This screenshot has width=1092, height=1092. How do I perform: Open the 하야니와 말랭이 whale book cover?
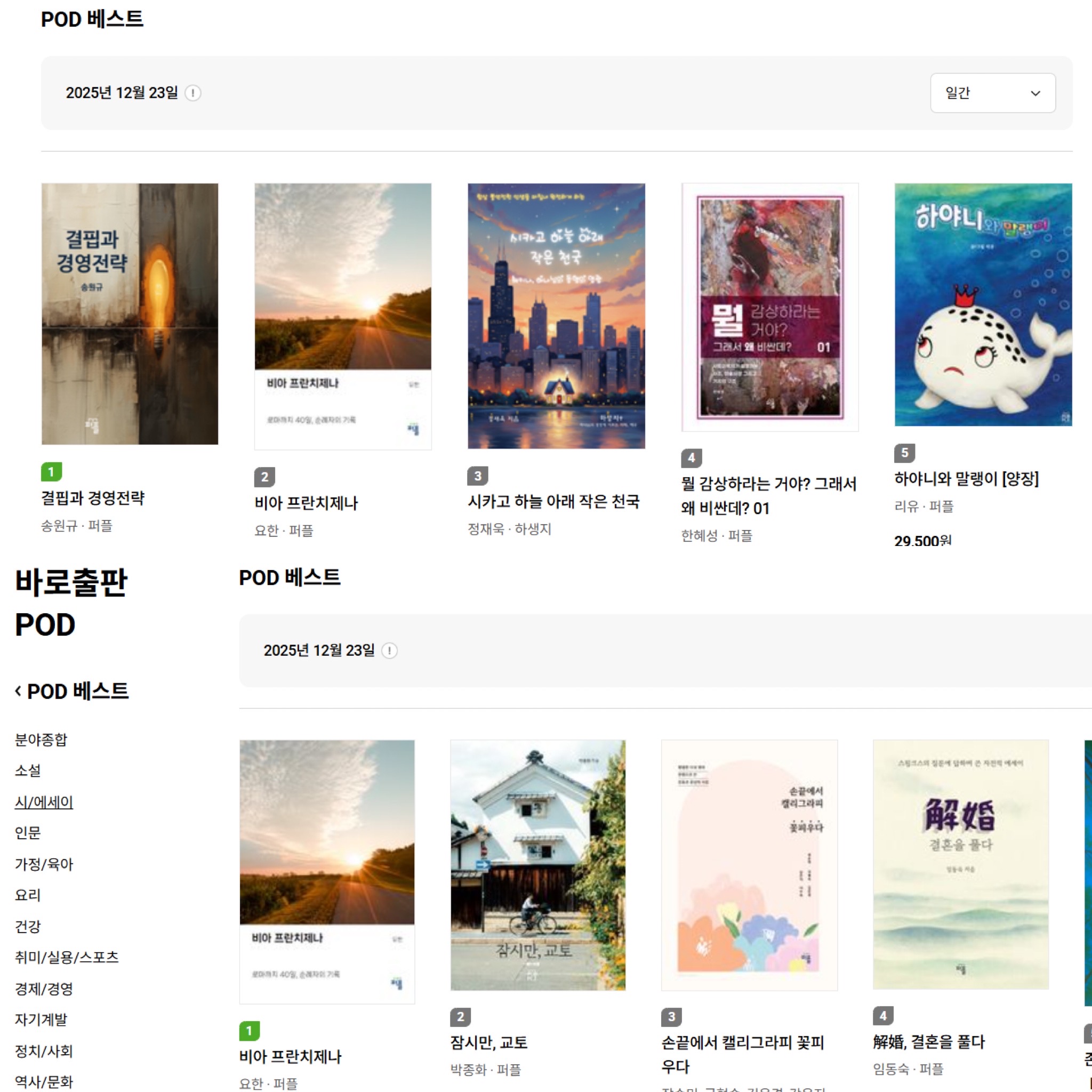coord(983,304)
